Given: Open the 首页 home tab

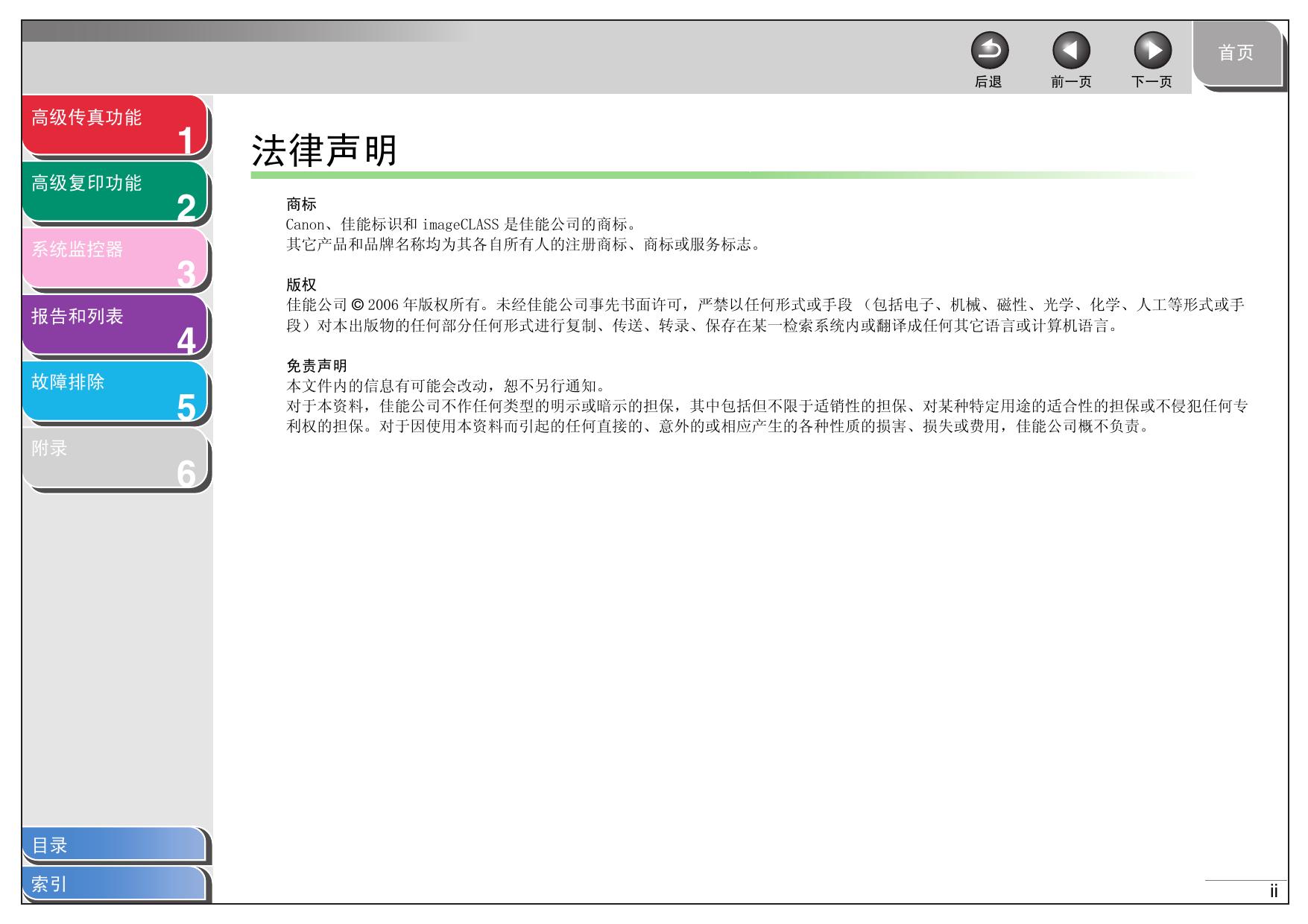Looking at the screenshot, I should click(x=1235, y=53).
